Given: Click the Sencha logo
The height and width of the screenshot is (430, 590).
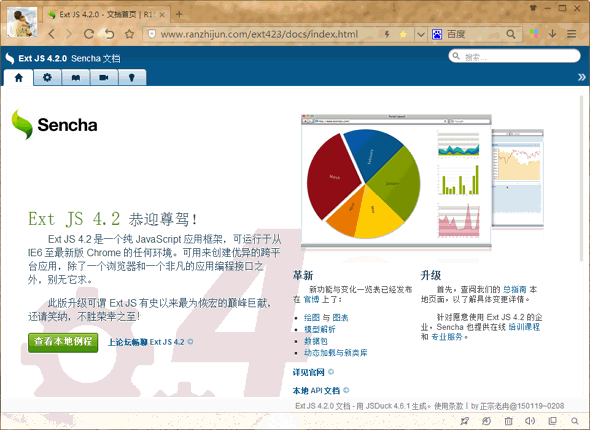Looking at the screenshot, I should click(x=55, y=125).
